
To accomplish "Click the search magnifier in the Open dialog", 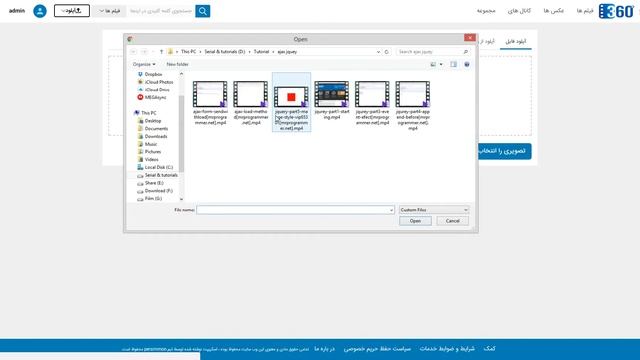I will [x=466, y=52].
